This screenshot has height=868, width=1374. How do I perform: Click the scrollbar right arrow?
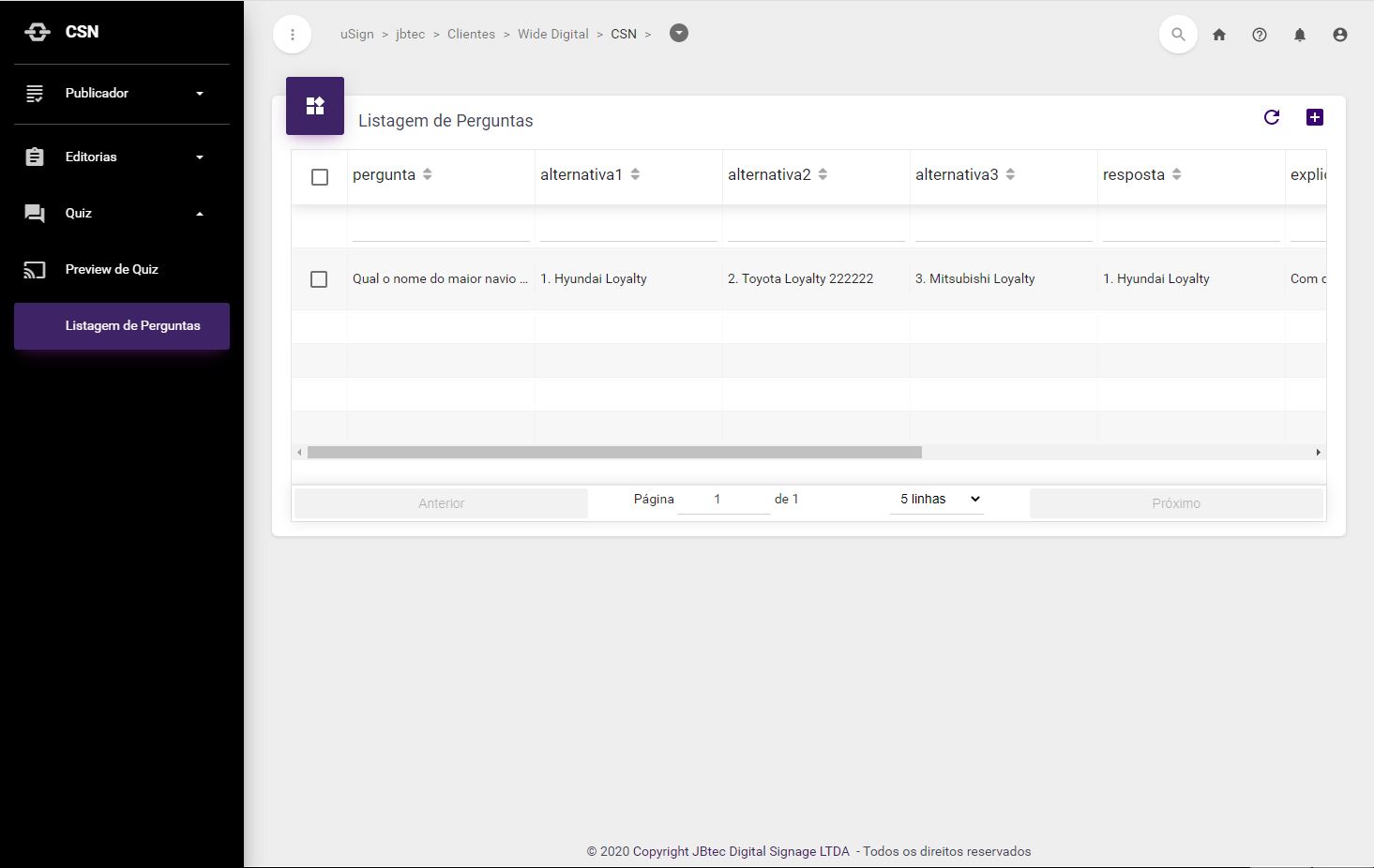(1318, 452)
